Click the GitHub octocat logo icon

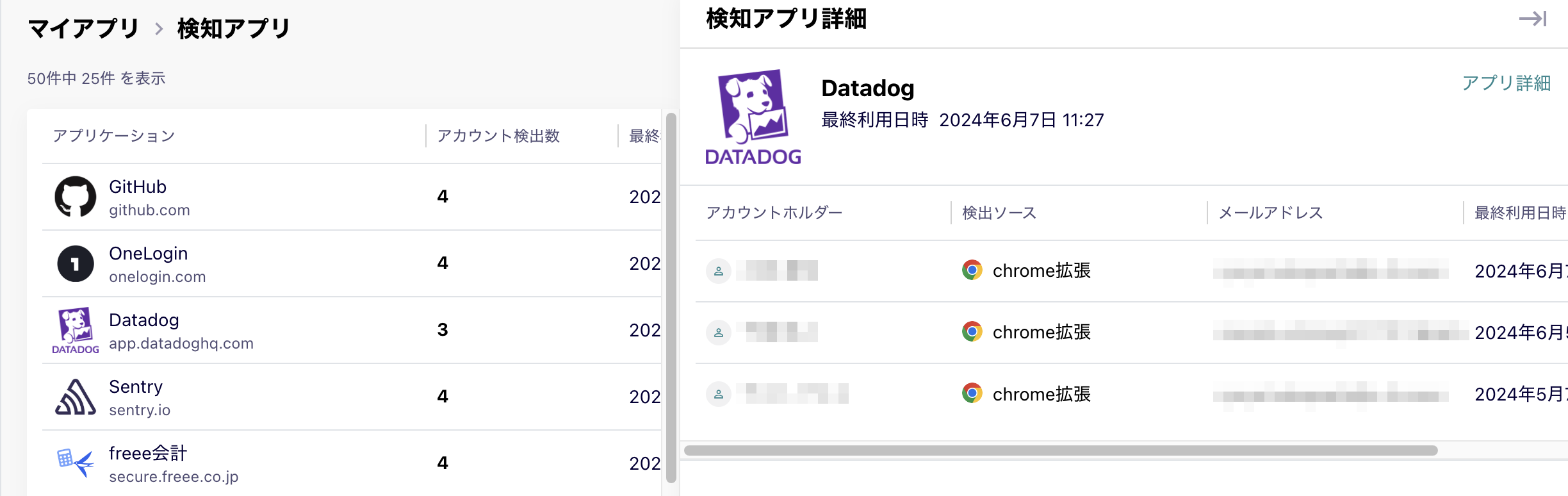76,197
